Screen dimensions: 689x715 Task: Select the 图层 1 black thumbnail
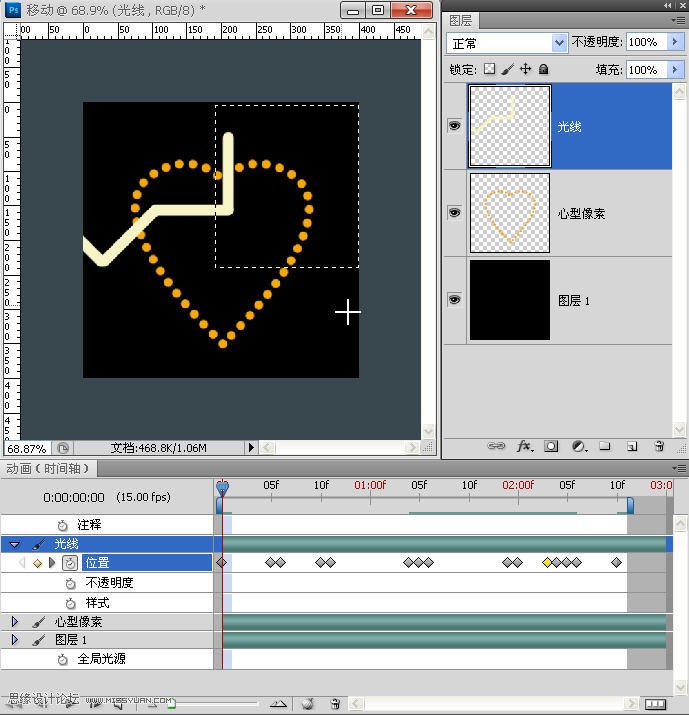[x=510, y=300]
